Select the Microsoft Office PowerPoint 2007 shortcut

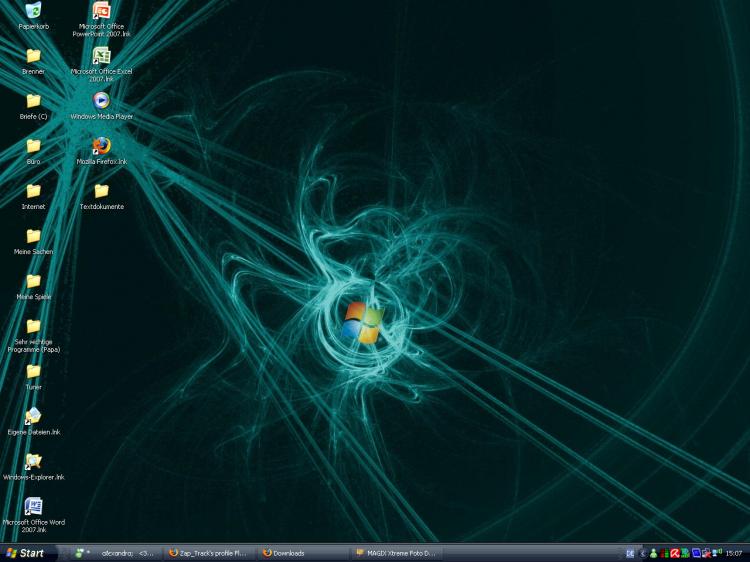(101, 12)
